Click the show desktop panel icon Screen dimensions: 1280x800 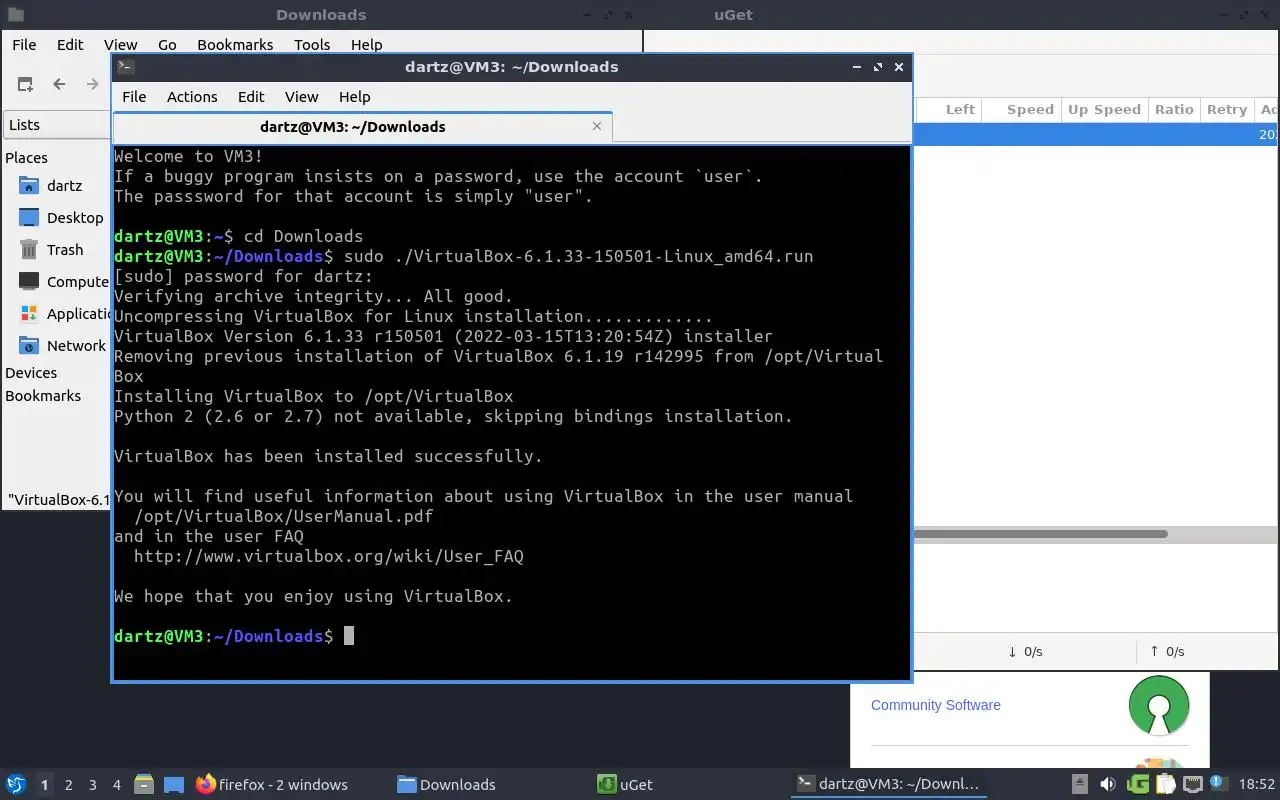click(174, 785)
